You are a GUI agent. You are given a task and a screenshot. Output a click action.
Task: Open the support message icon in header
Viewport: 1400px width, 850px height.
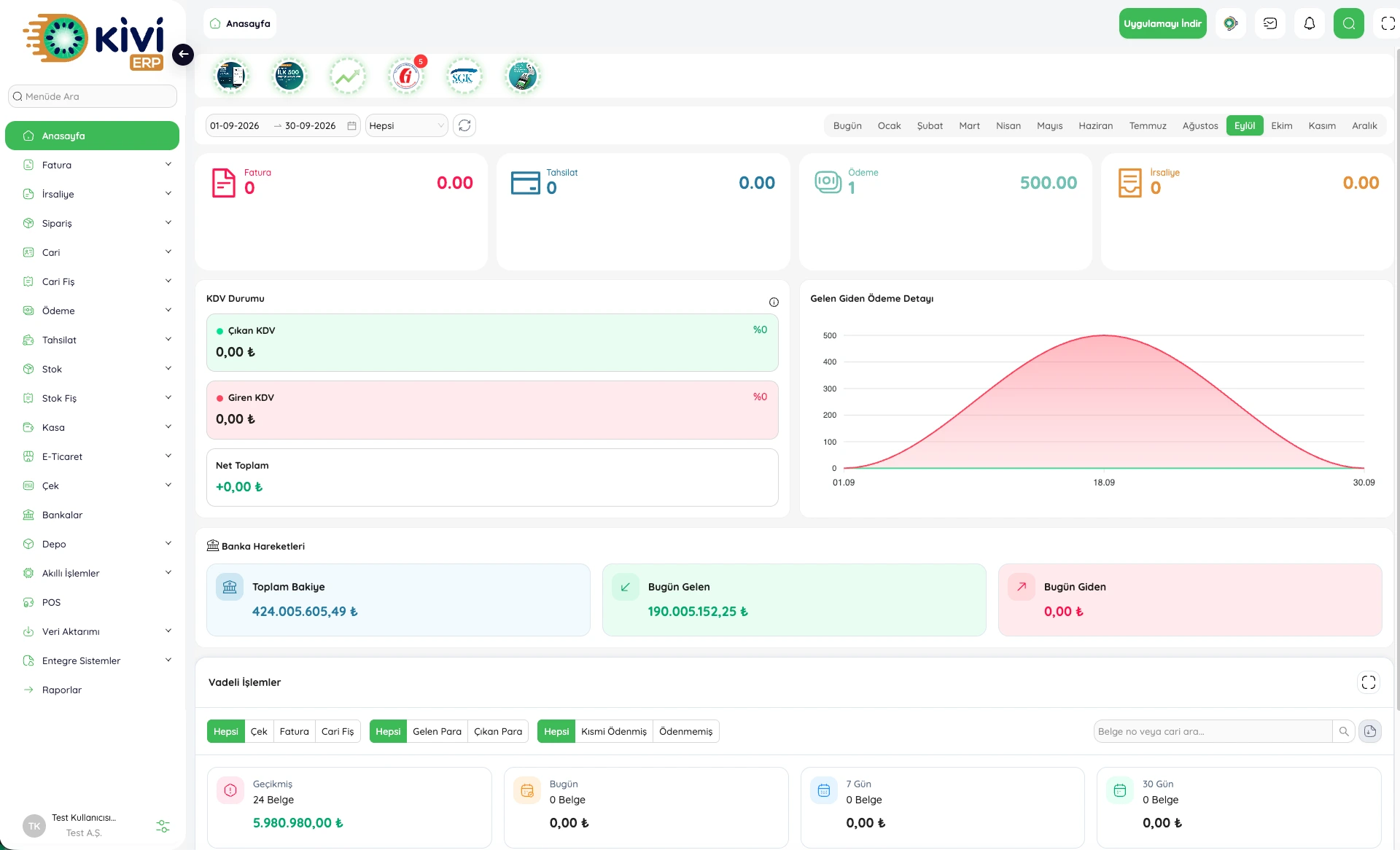[1270, 23]
